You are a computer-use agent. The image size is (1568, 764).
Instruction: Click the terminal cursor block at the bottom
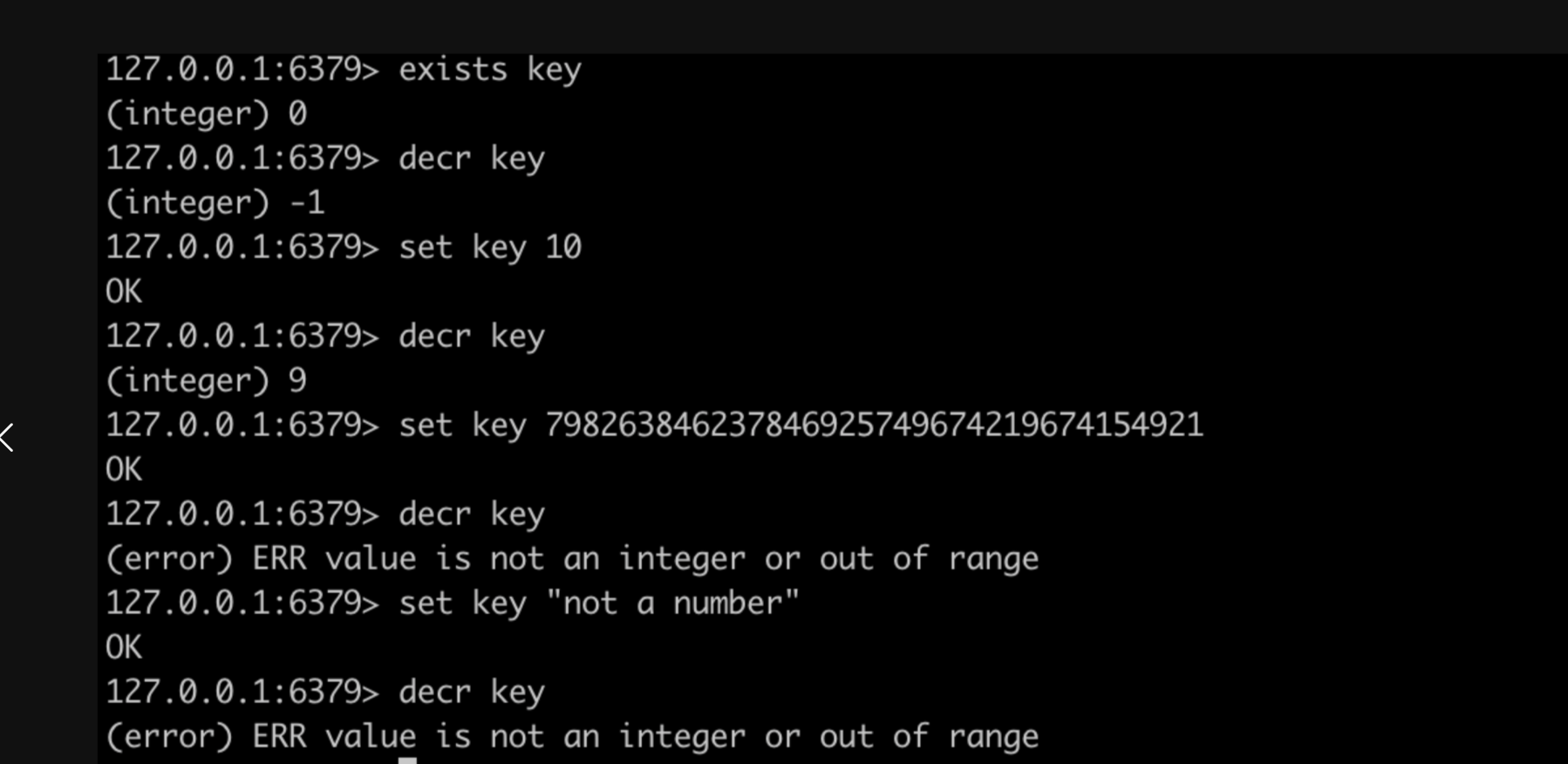click(407, 761)
